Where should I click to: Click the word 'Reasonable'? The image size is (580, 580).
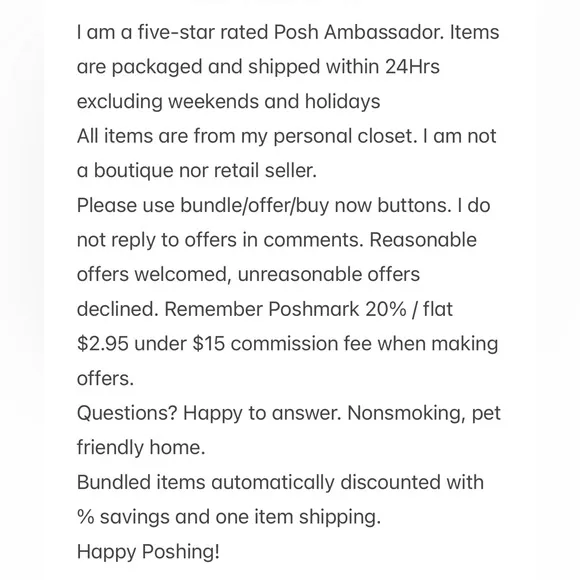423,240
